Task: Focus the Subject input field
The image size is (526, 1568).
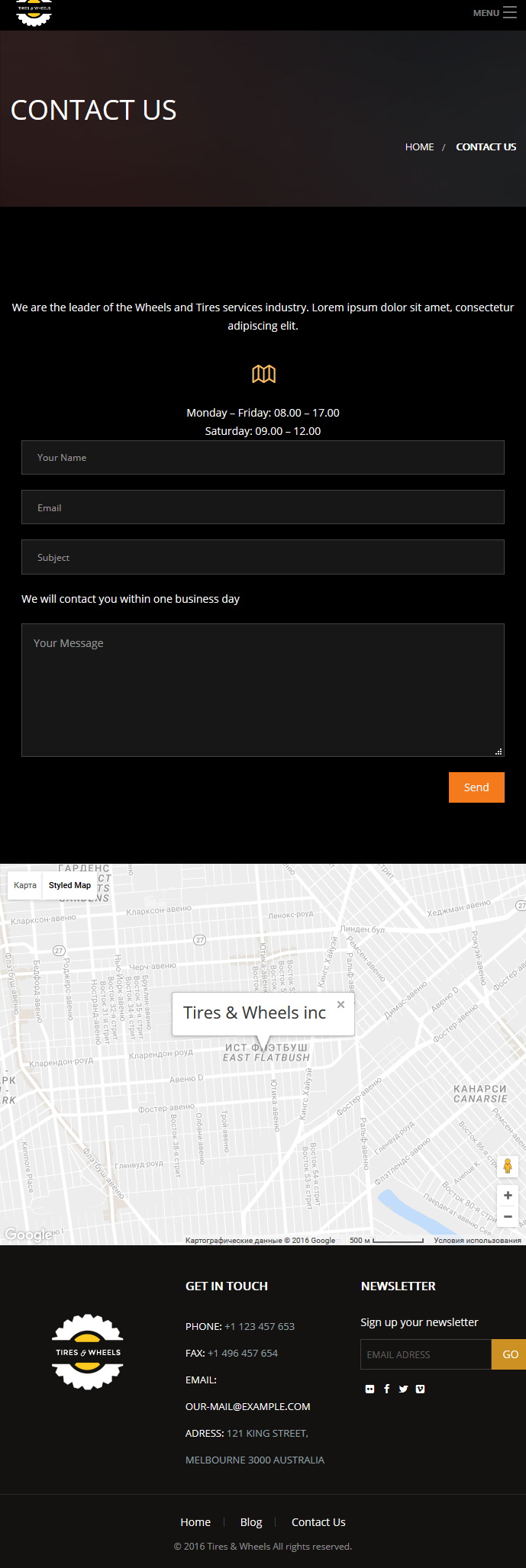Action: click(x=263, y=557)
